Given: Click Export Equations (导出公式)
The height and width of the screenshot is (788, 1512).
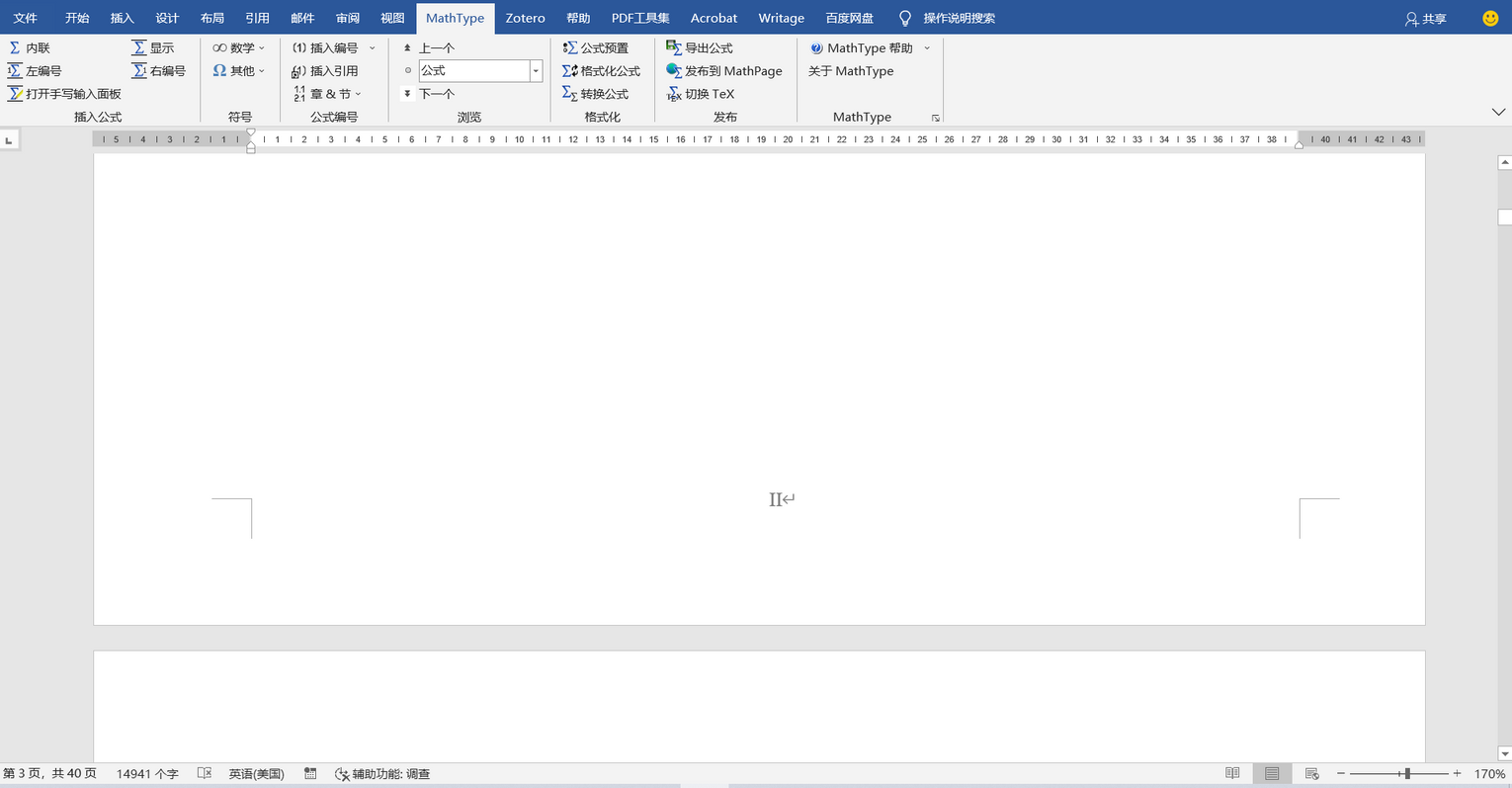Looking at the screenshot, I should click(x=700, y=47).
